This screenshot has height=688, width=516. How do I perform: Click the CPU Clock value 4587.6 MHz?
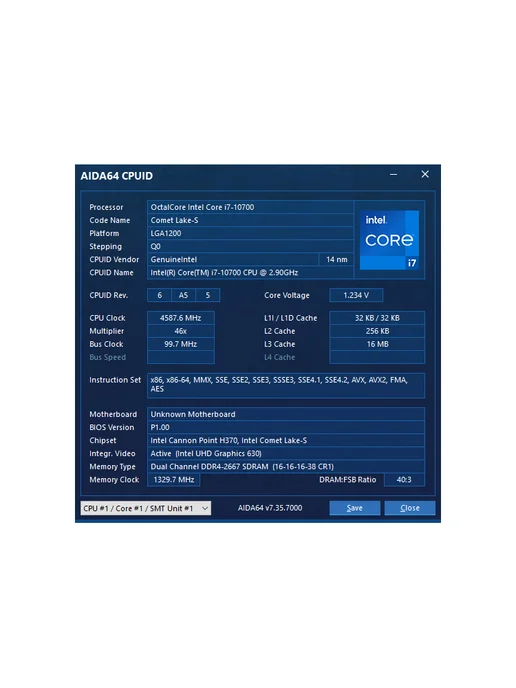pyautogui.click(x=181, y=318)
